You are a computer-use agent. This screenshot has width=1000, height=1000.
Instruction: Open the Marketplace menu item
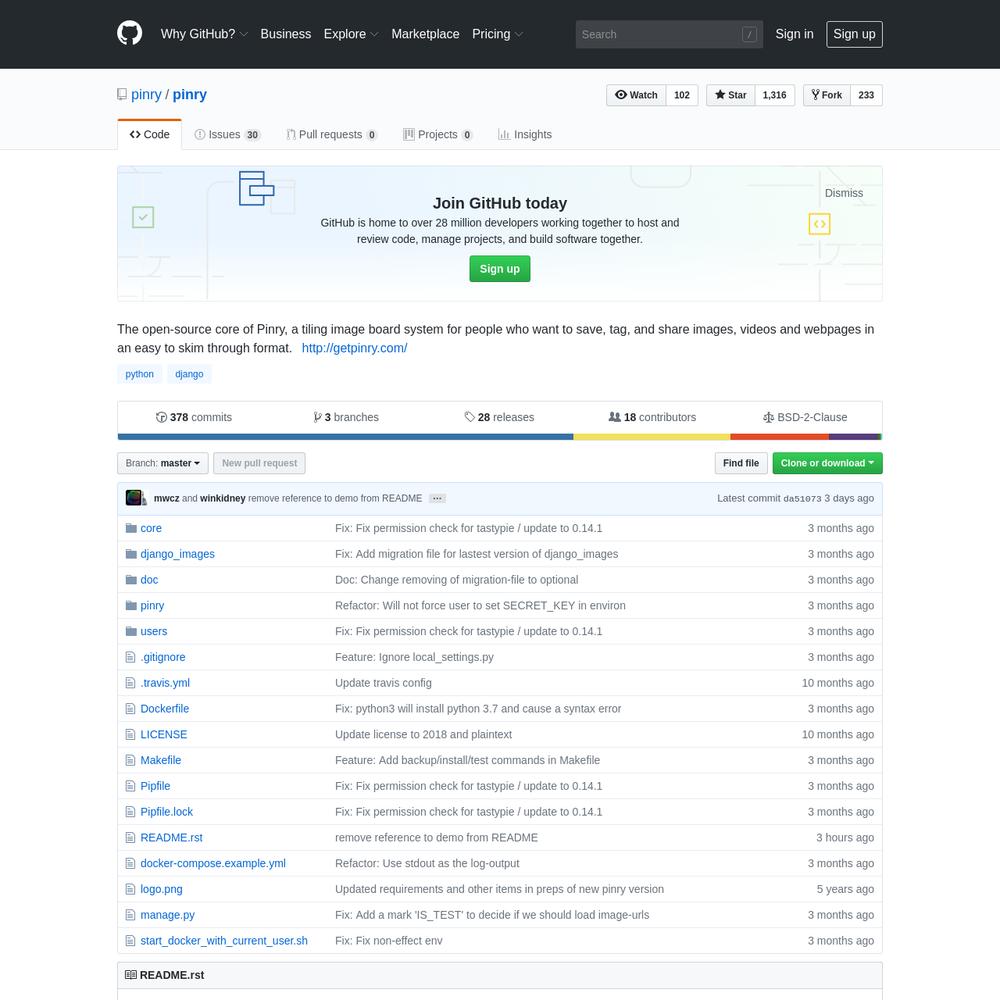pos(425,34)
